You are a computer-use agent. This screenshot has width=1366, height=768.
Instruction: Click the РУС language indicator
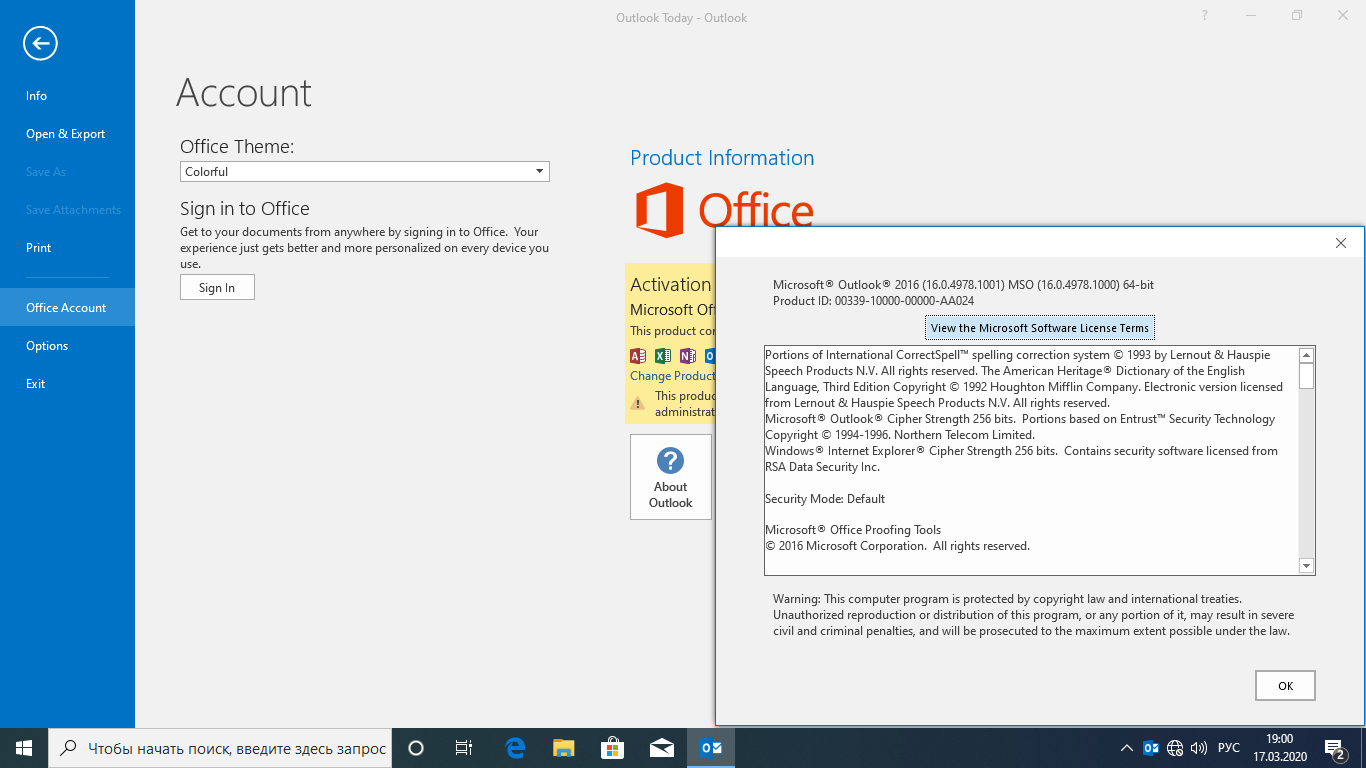point(1229,748)
